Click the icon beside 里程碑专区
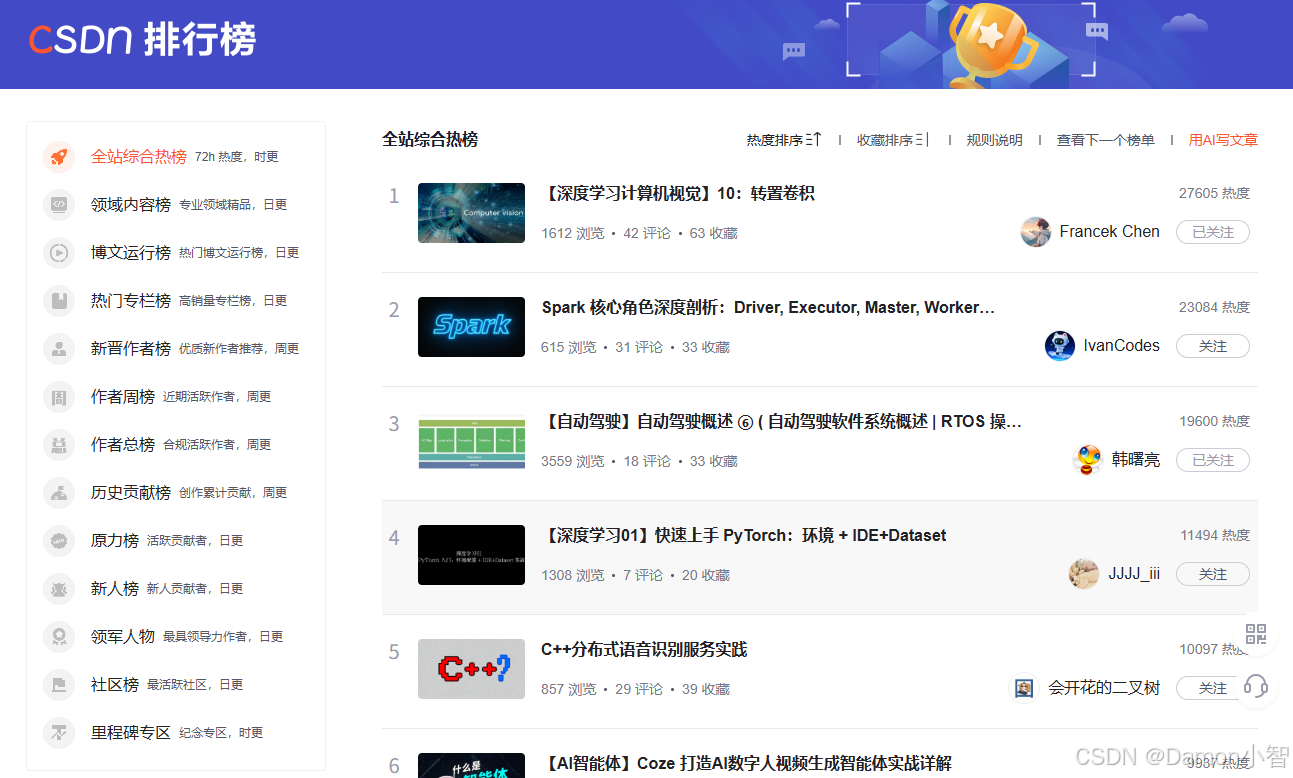 click(x=59, y=733)
